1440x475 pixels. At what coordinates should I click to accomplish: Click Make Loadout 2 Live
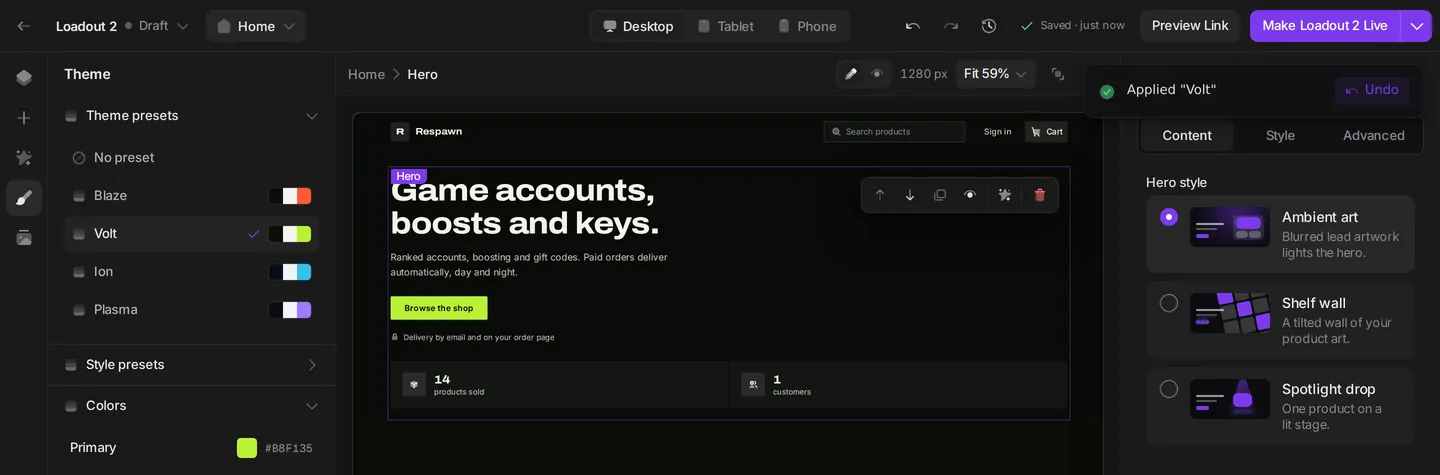coord(1325,26)
